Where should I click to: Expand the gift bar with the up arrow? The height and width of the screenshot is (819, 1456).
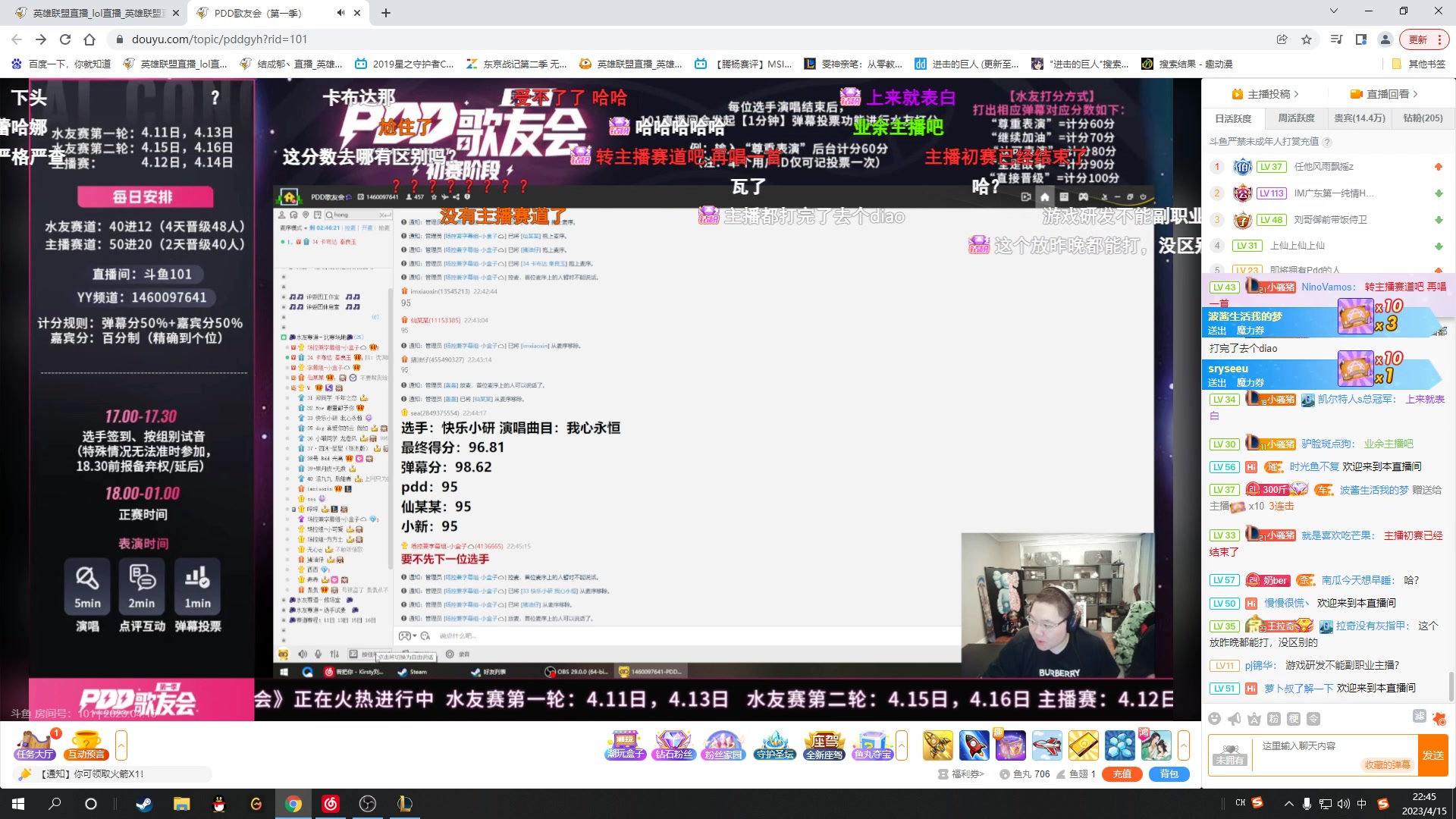pyautogui.click(x=901, y=746)
